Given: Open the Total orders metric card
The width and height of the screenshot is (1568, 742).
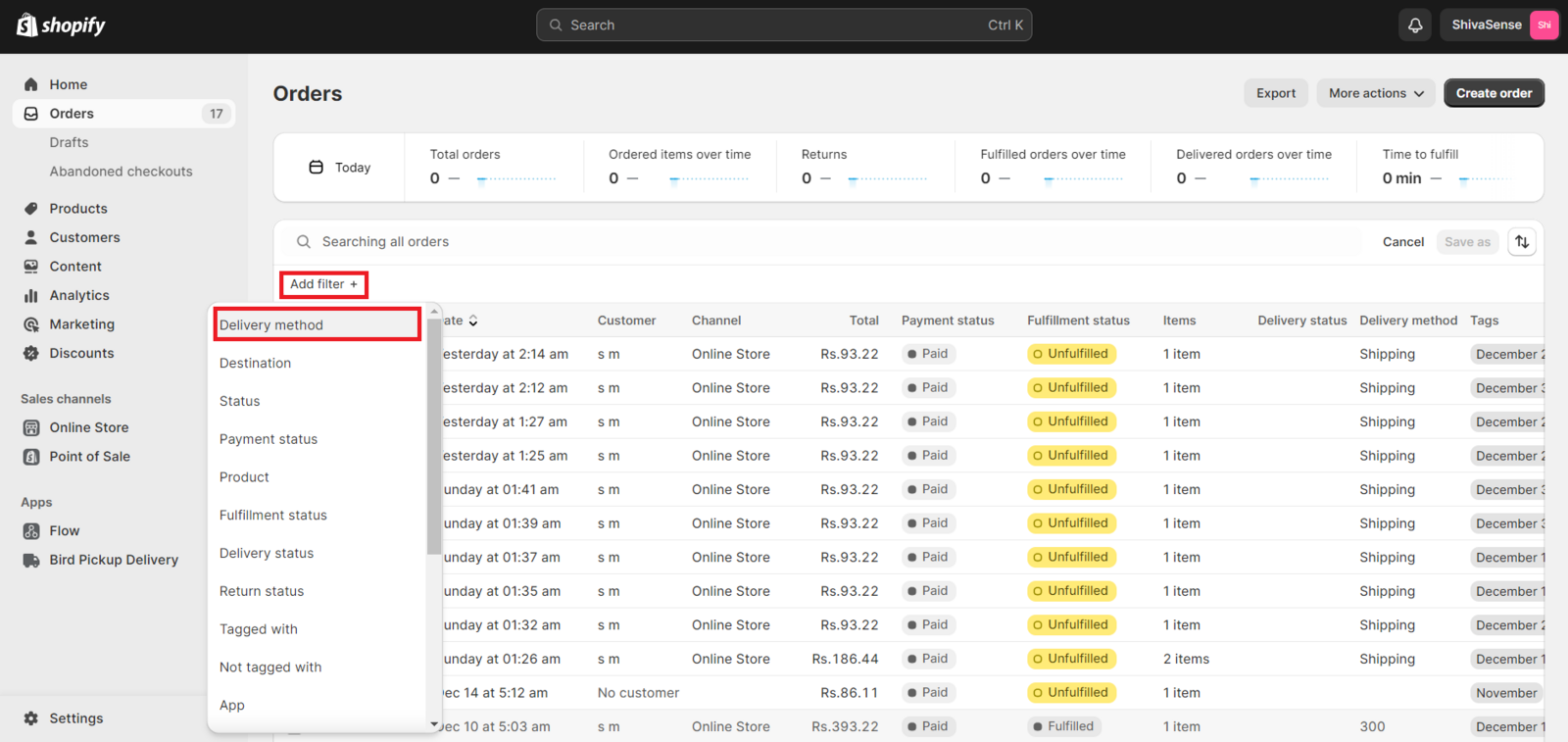Looking at the screenshot, I should click(495, 168).
